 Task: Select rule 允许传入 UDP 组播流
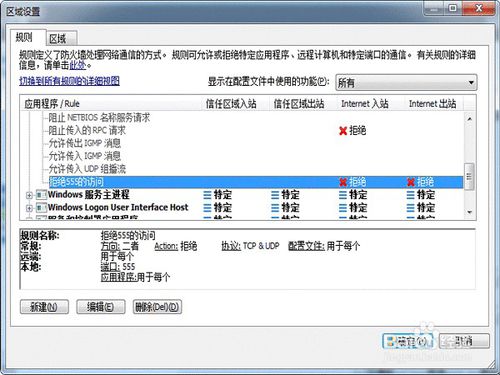pos(87,169)
